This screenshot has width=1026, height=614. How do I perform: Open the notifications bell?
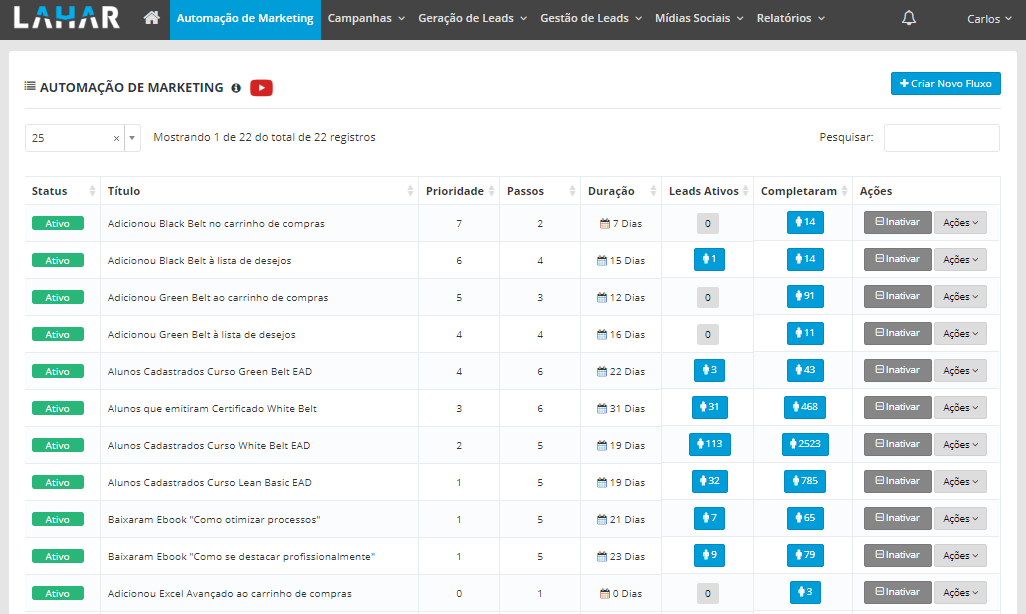909,18
